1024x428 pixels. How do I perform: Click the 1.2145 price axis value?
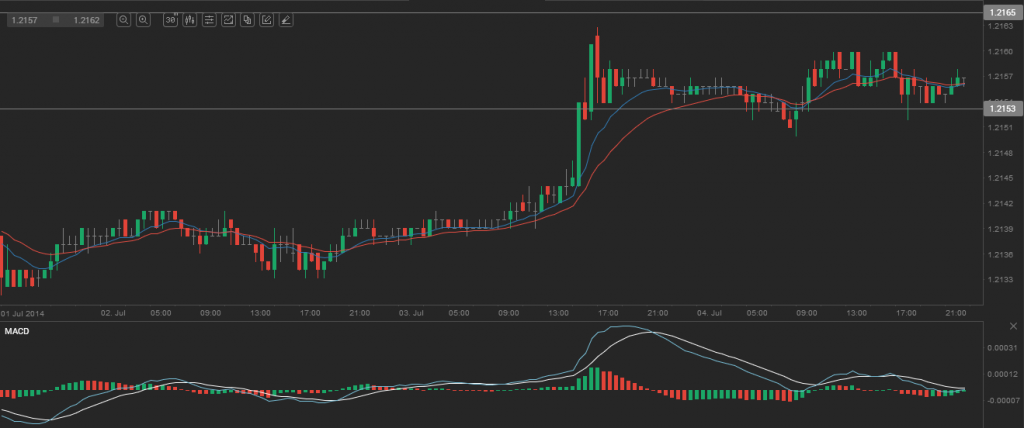coord(1001,178)
